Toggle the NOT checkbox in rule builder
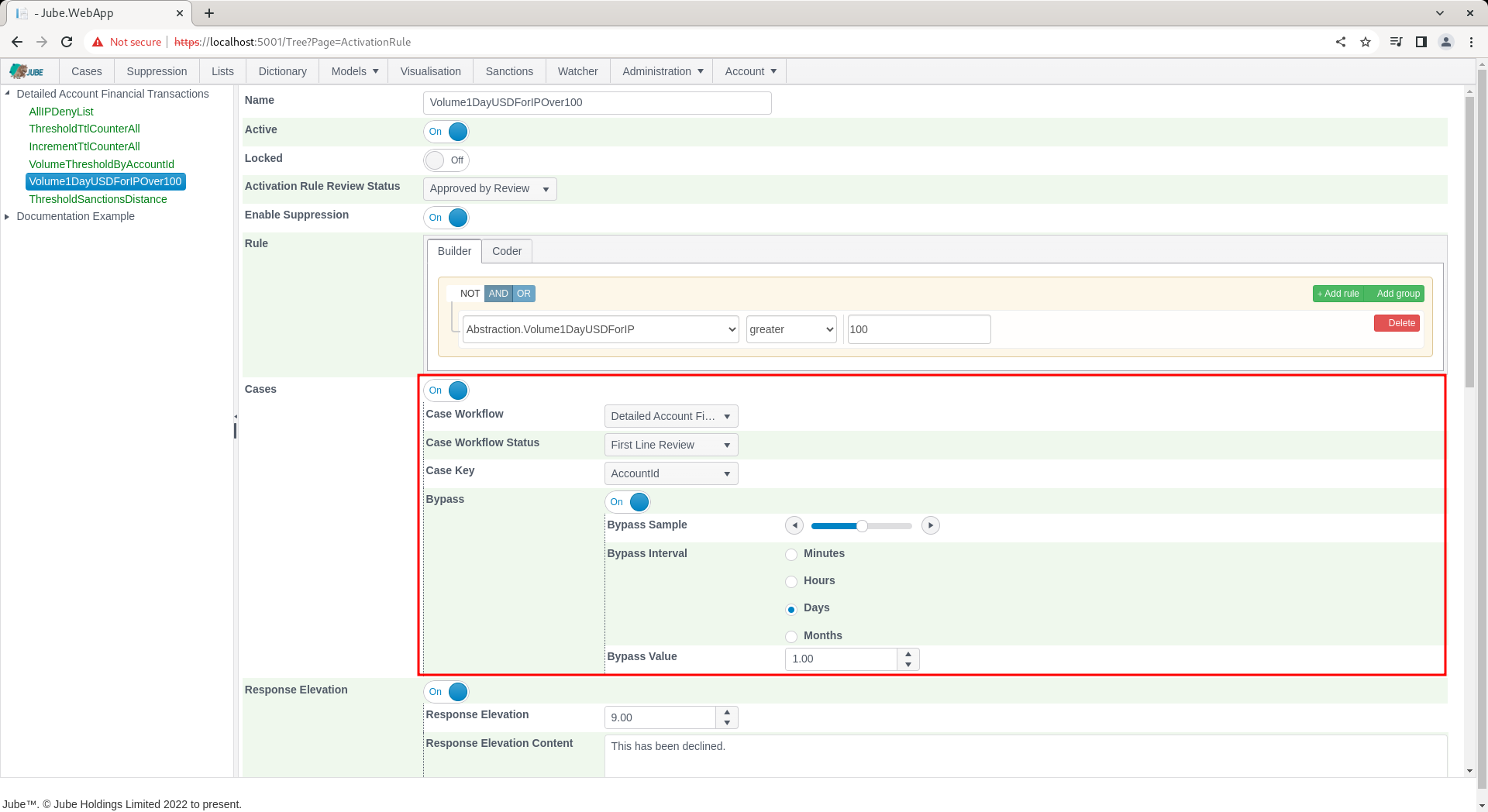Image resolution: width=1488 pixels, height=812 pixels. tap(465, 294)
